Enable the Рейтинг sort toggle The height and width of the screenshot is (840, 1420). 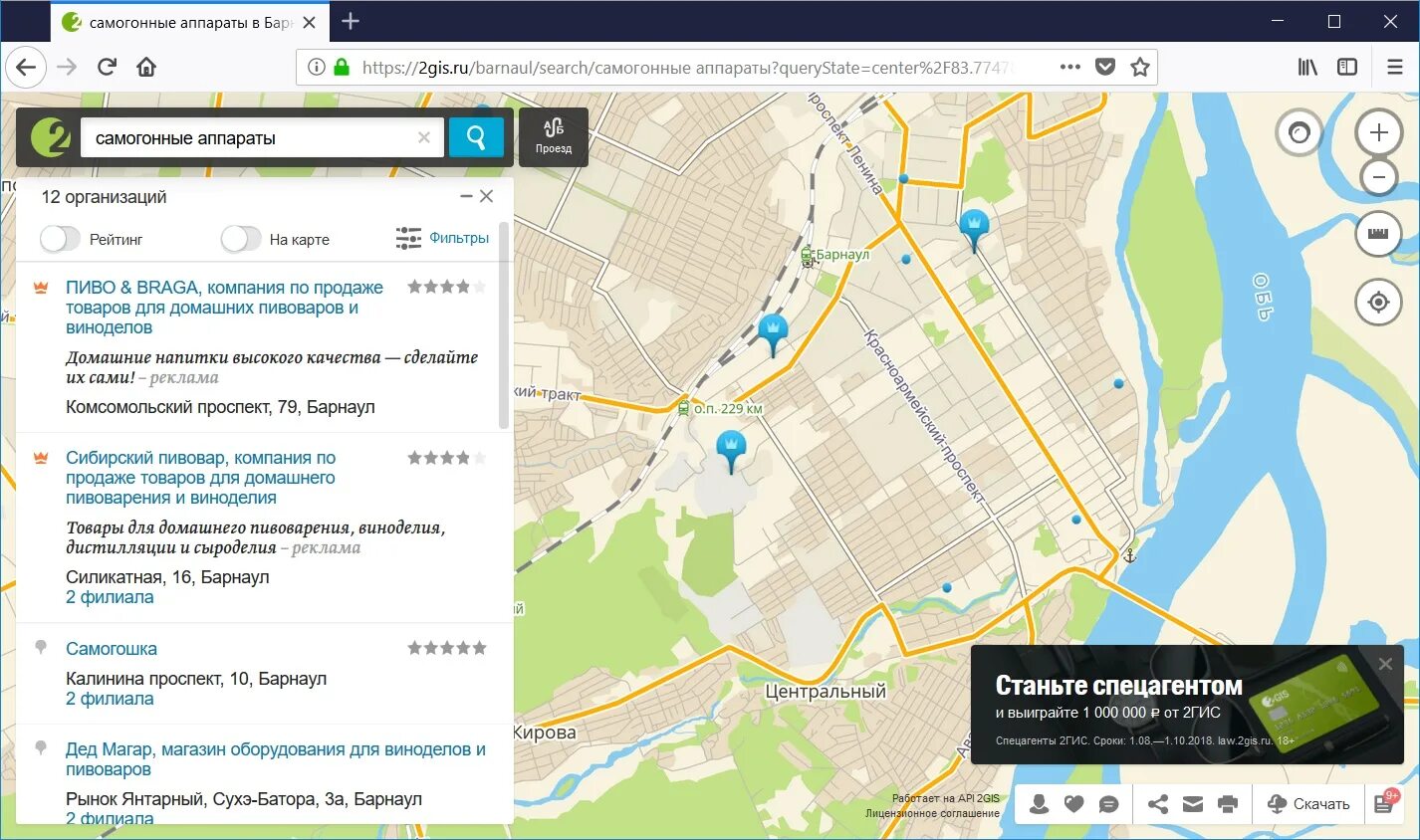pos(60,239)
